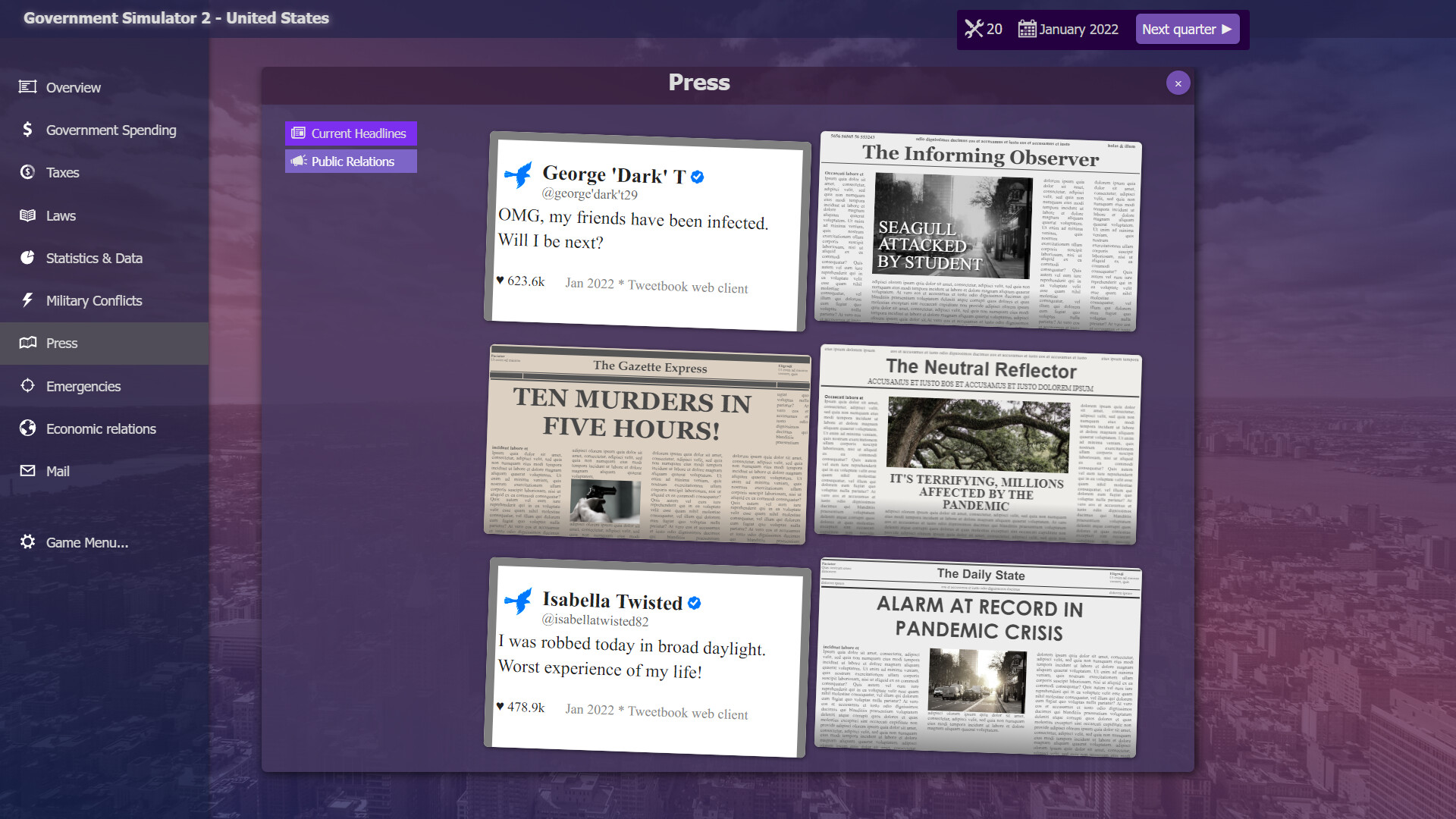Open the Government Spending dollar icon
The height and width of the screenshot is (819, 1456).
[x=27, y=130]
